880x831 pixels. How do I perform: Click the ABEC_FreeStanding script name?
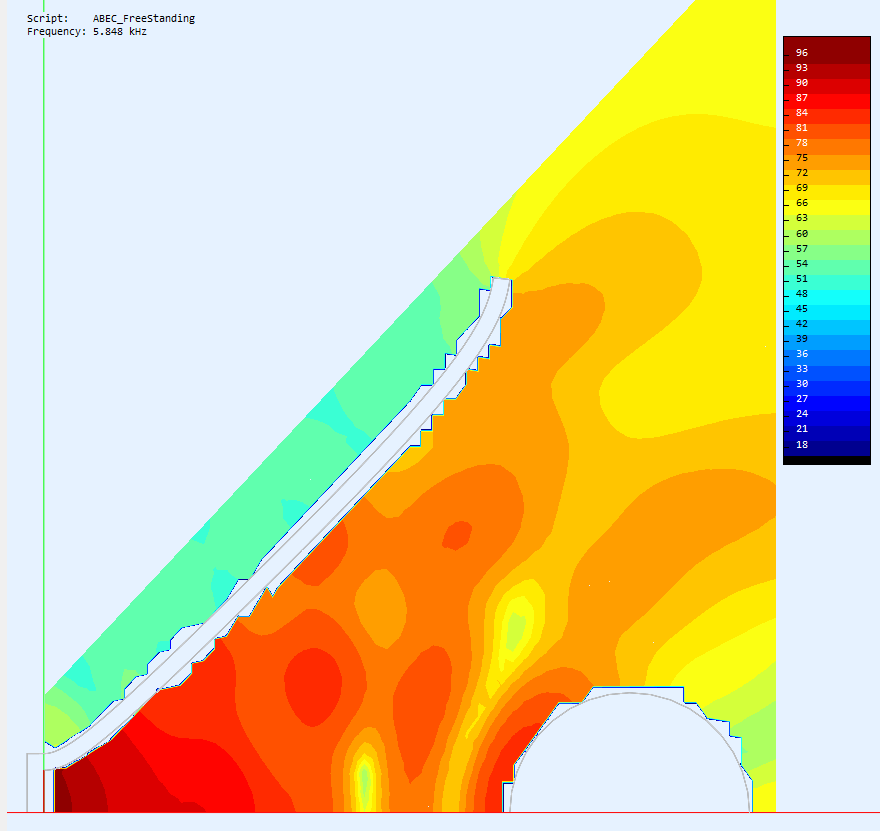pos(144,19)
